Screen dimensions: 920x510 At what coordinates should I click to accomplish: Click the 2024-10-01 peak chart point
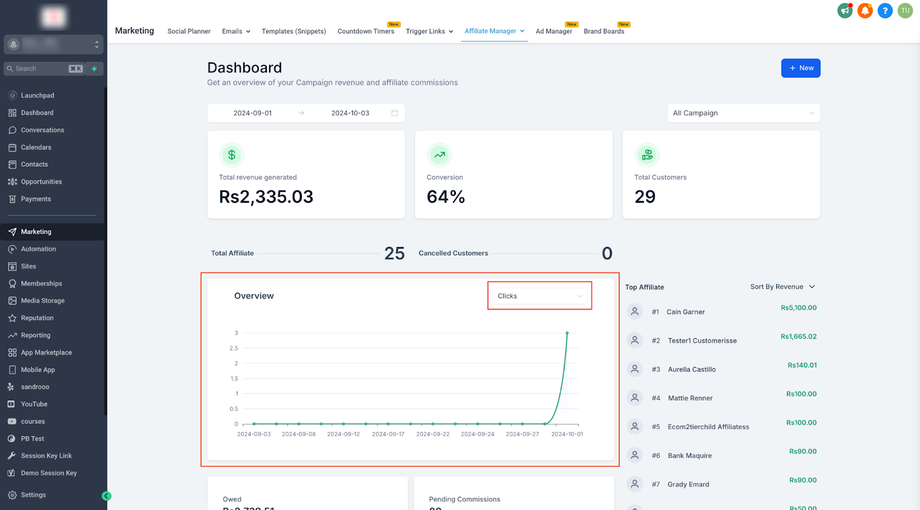click(567, 333)
